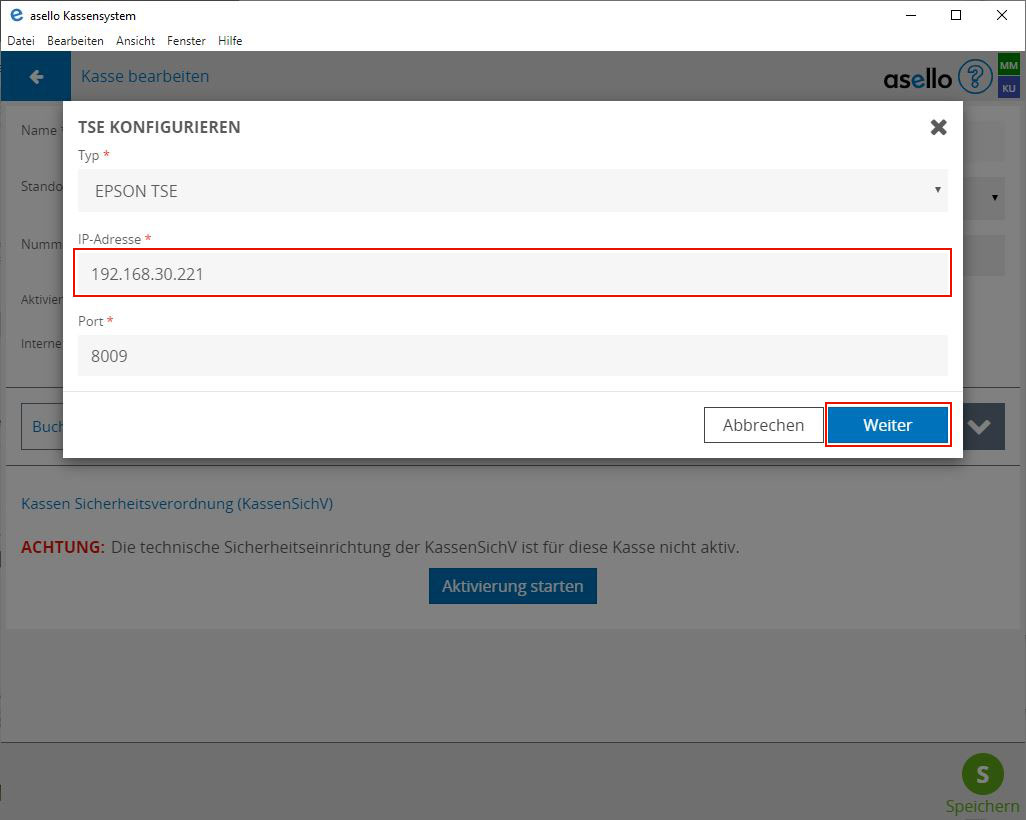Click the green Speichern save icon

coord(982,774)
